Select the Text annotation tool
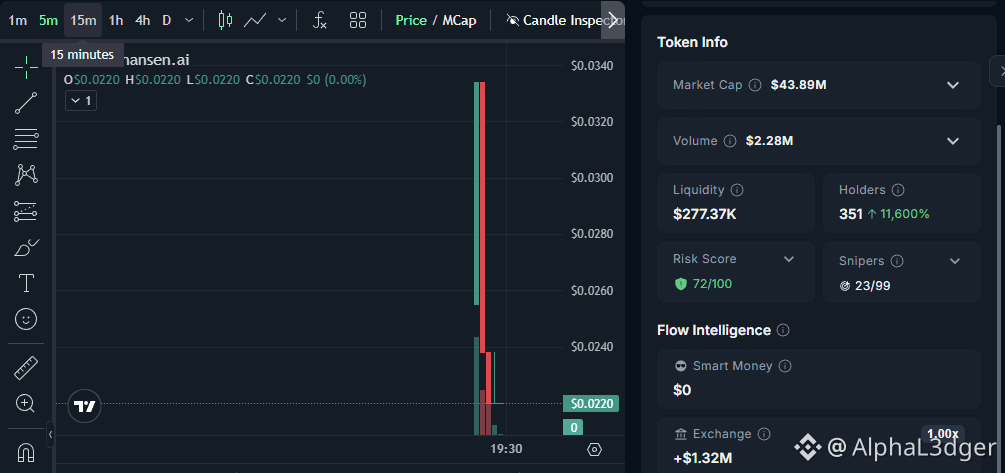This screenshot has width=1005, height=473. coord(26,283)
